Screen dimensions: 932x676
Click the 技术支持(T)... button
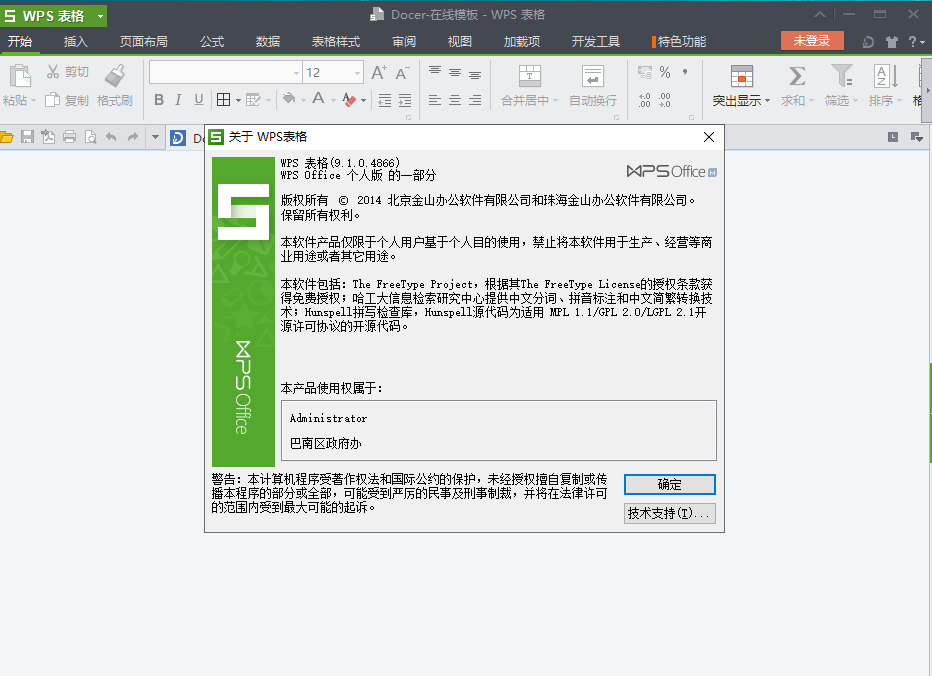669,513
